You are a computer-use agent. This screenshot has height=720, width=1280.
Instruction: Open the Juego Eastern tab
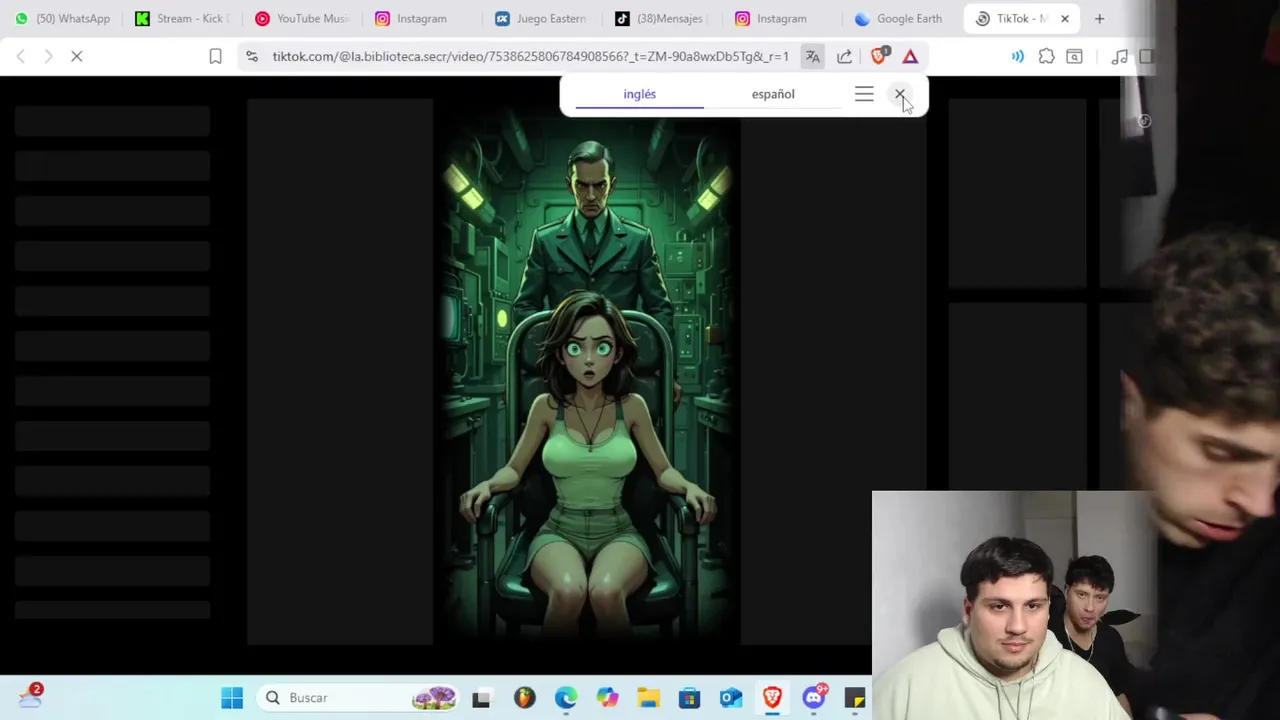click(x=542, y=18)
